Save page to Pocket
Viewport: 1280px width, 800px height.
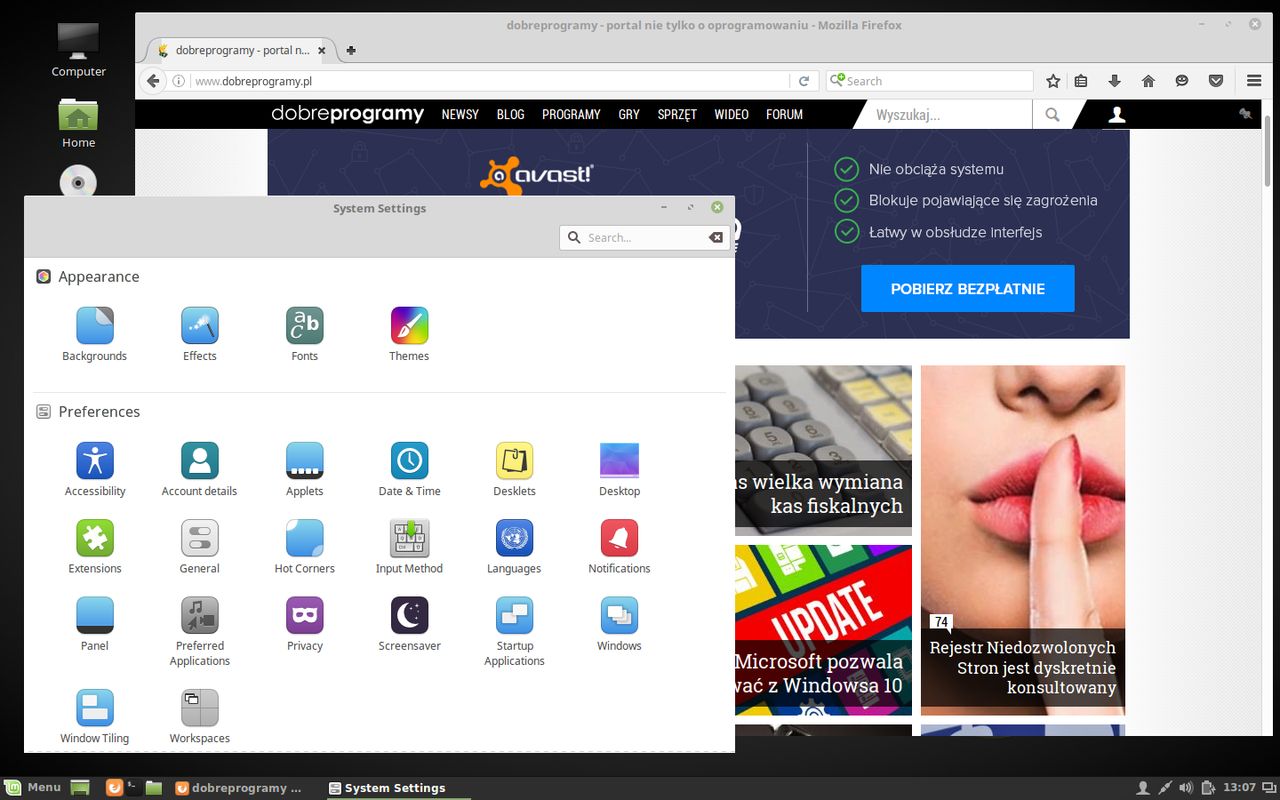[1216, 81]
